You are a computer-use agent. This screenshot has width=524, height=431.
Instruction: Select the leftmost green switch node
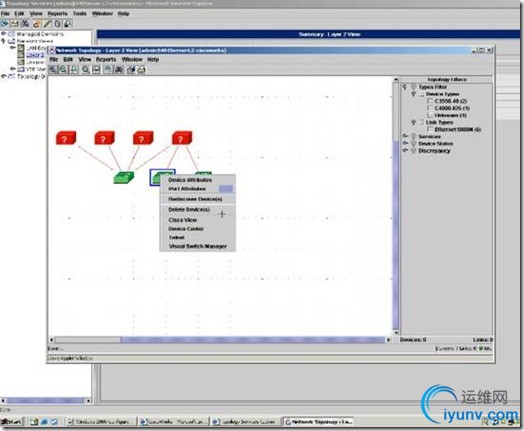click(124, 177)
